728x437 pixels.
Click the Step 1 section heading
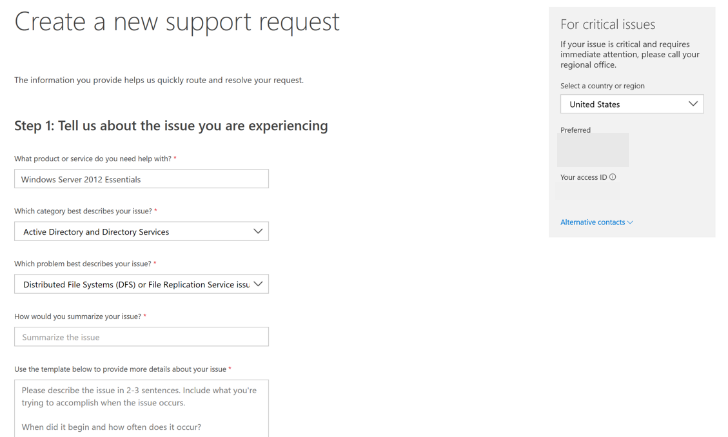tap(171, 126)
